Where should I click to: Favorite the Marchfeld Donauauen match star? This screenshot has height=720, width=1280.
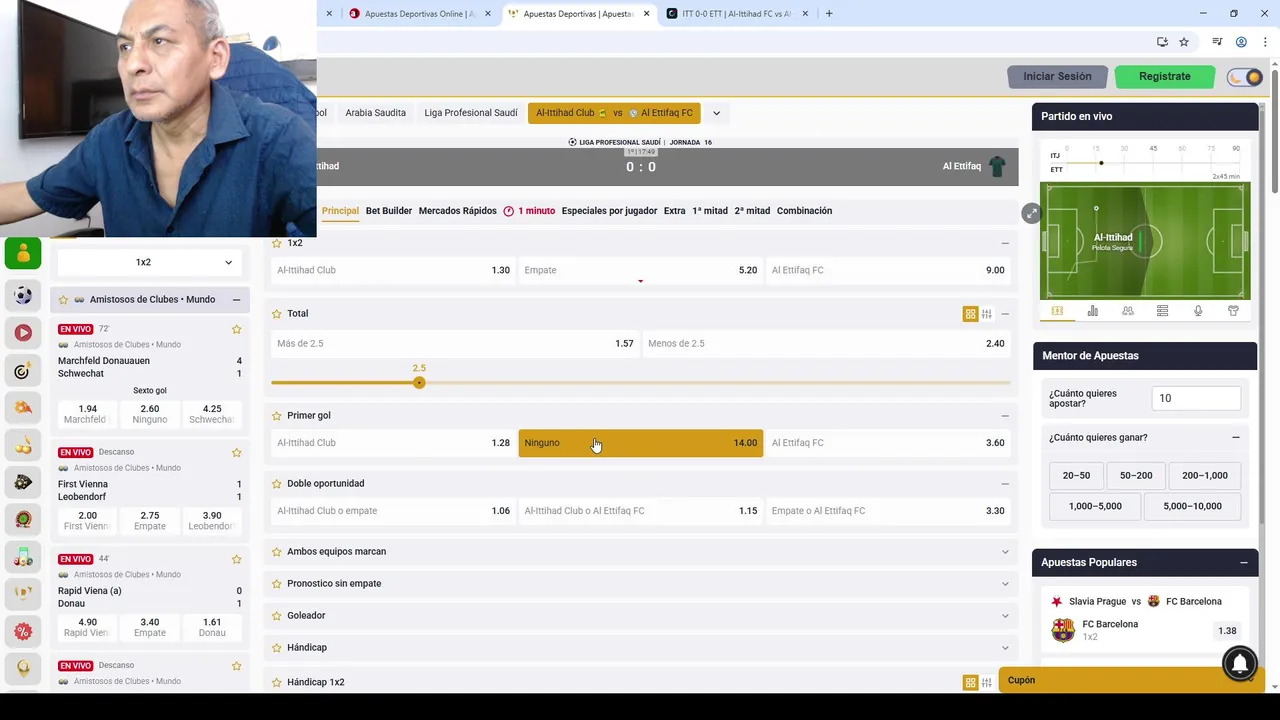237,329
